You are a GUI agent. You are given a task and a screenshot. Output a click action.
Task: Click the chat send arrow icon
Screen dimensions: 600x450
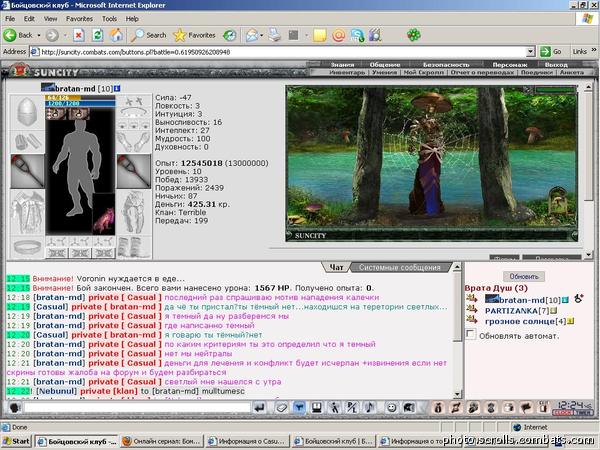coord(260,408)
